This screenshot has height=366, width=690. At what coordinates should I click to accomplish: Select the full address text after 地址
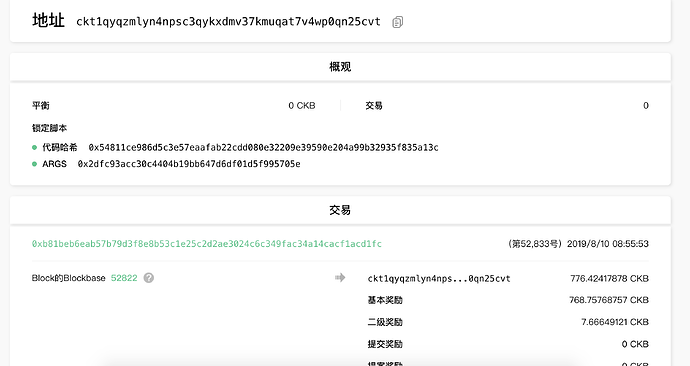pos(228,22)
